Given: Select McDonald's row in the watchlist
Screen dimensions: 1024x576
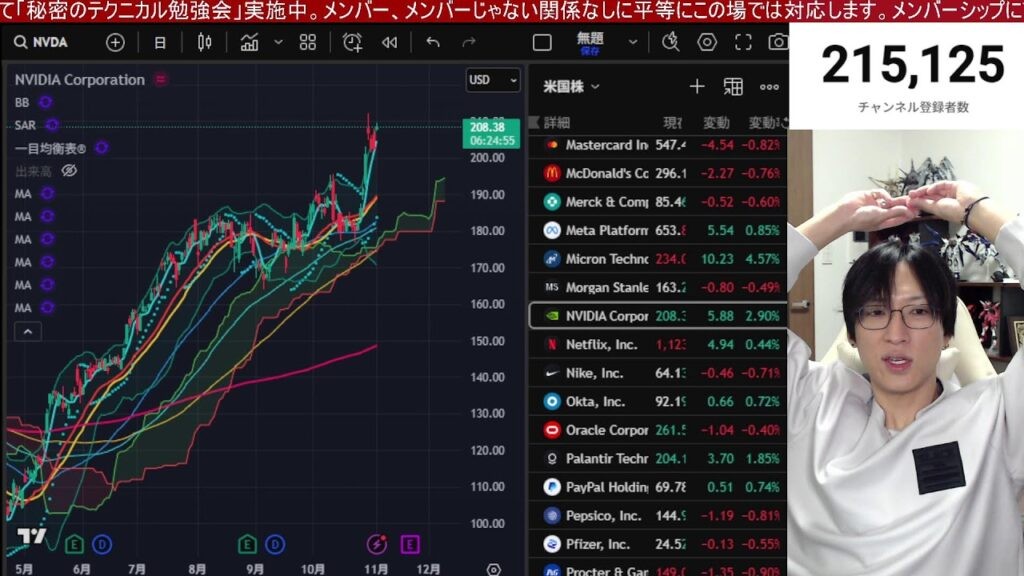Looking at the screenshot, I should [658, 173].
